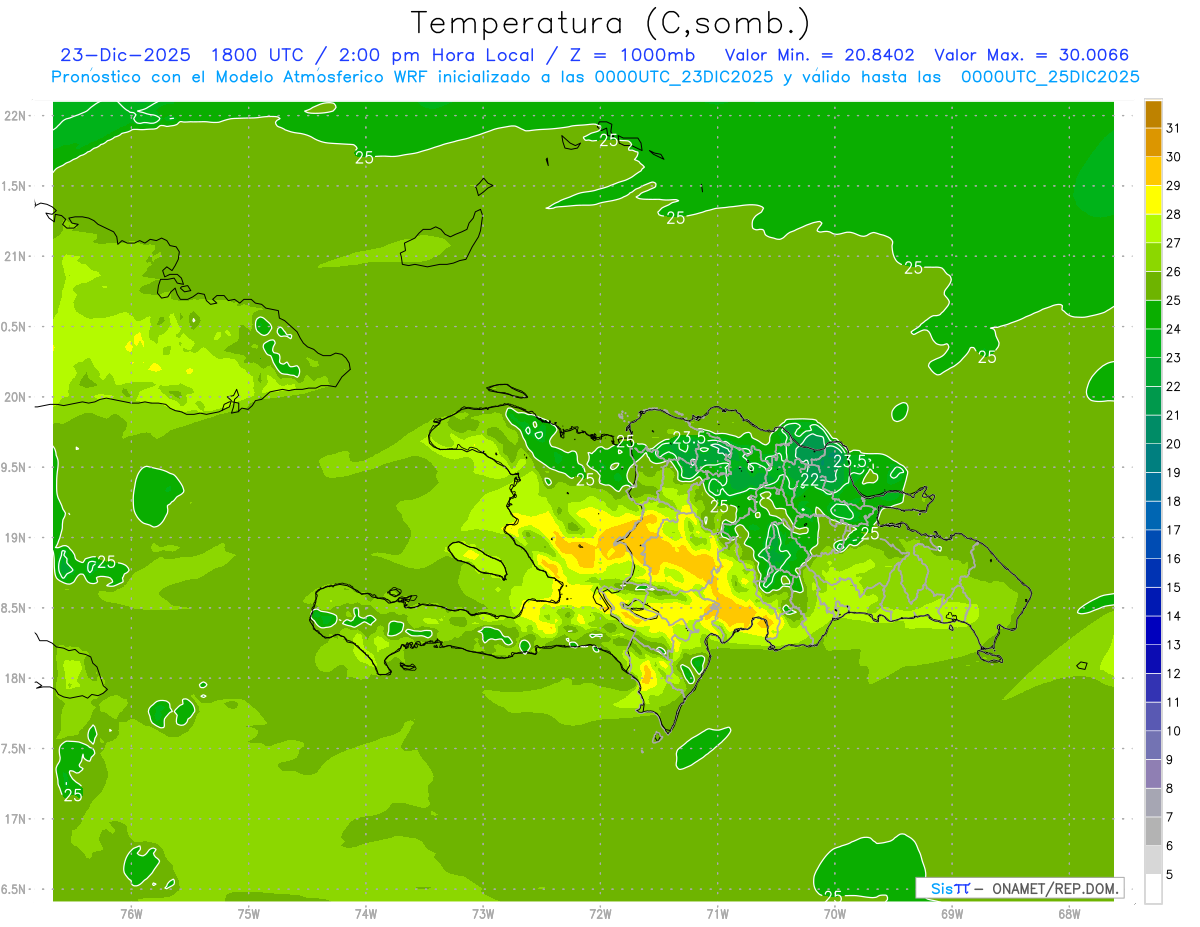Click the Valor Min. = 20.8402 text

click(821, 55)
